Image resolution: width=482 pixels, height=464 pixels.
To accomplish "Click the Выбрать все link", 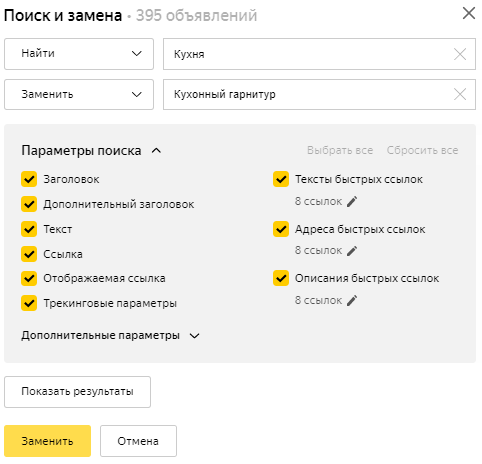I will pyautogui.click(x=340, y=150).
